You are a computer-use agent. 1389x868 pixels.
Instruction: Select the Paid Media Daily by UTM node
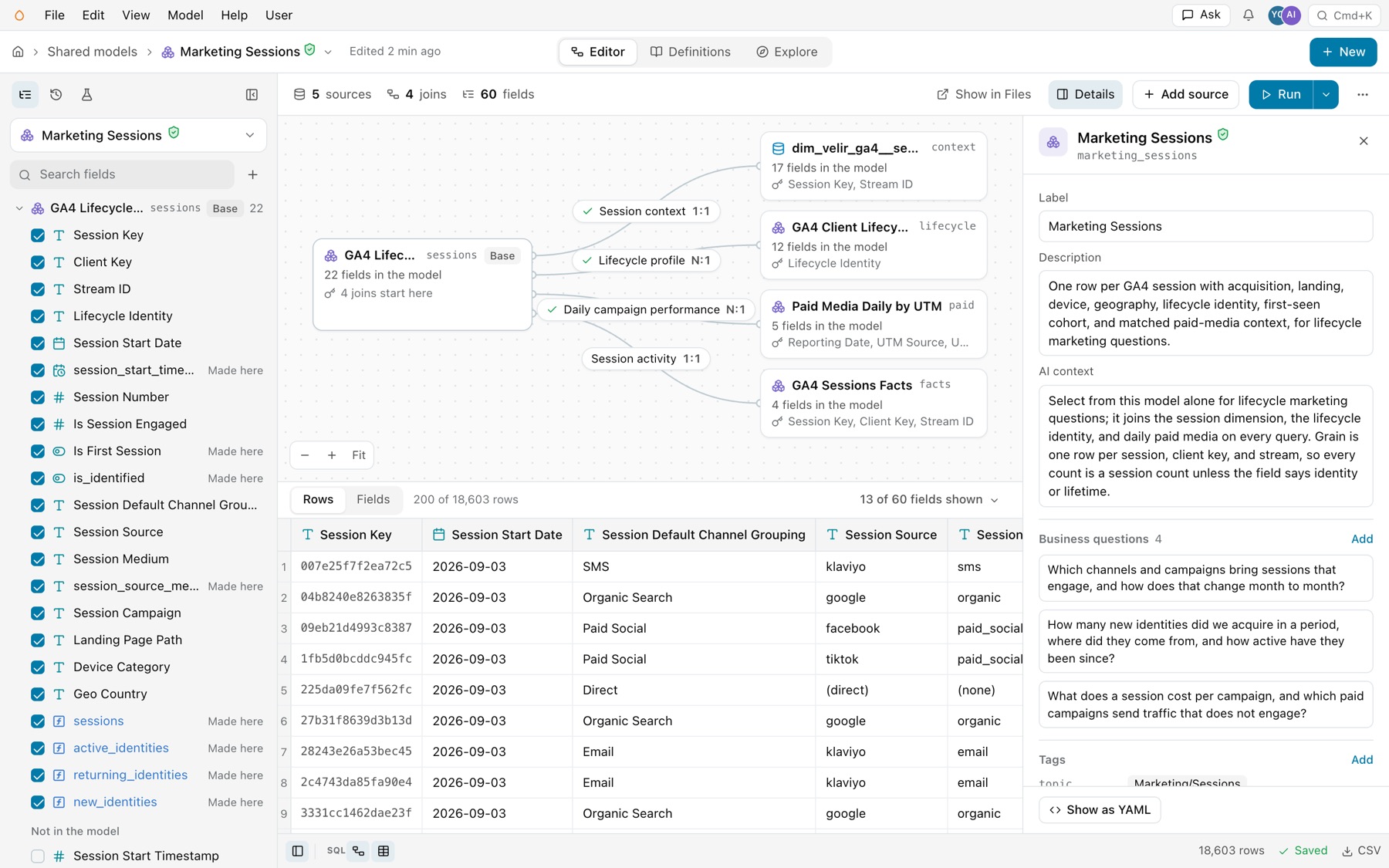pos(874,324)
